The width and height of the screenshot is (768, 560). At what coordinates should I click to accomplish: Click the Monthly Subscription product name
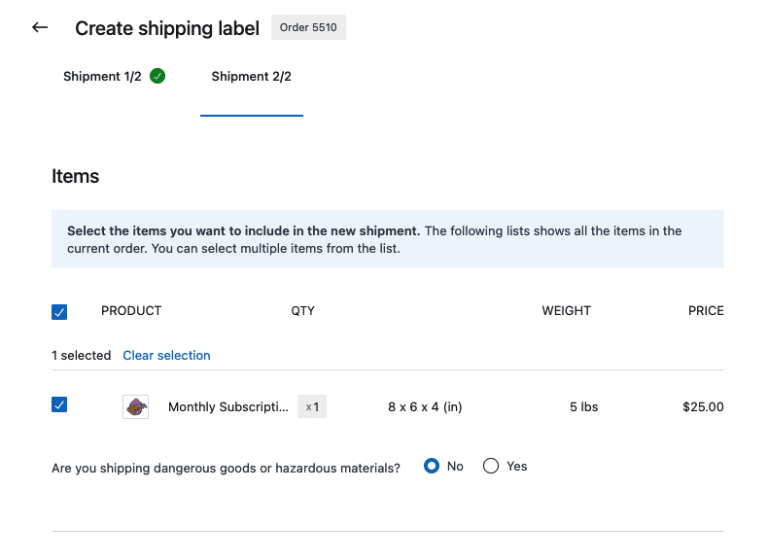tap(228, 407)
